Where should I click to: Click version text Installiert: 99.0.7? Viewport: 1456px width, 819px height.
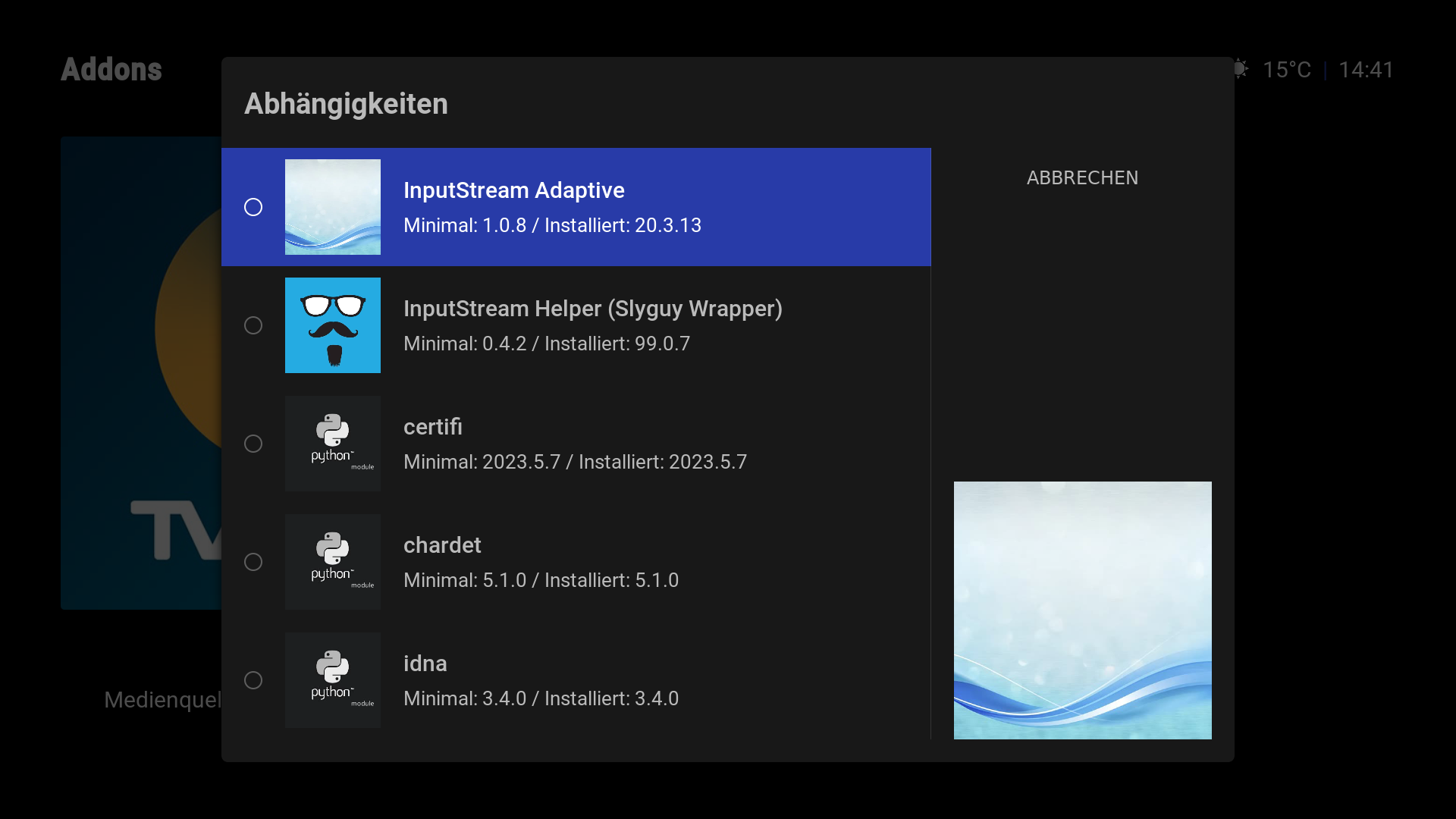click(617, 344)
